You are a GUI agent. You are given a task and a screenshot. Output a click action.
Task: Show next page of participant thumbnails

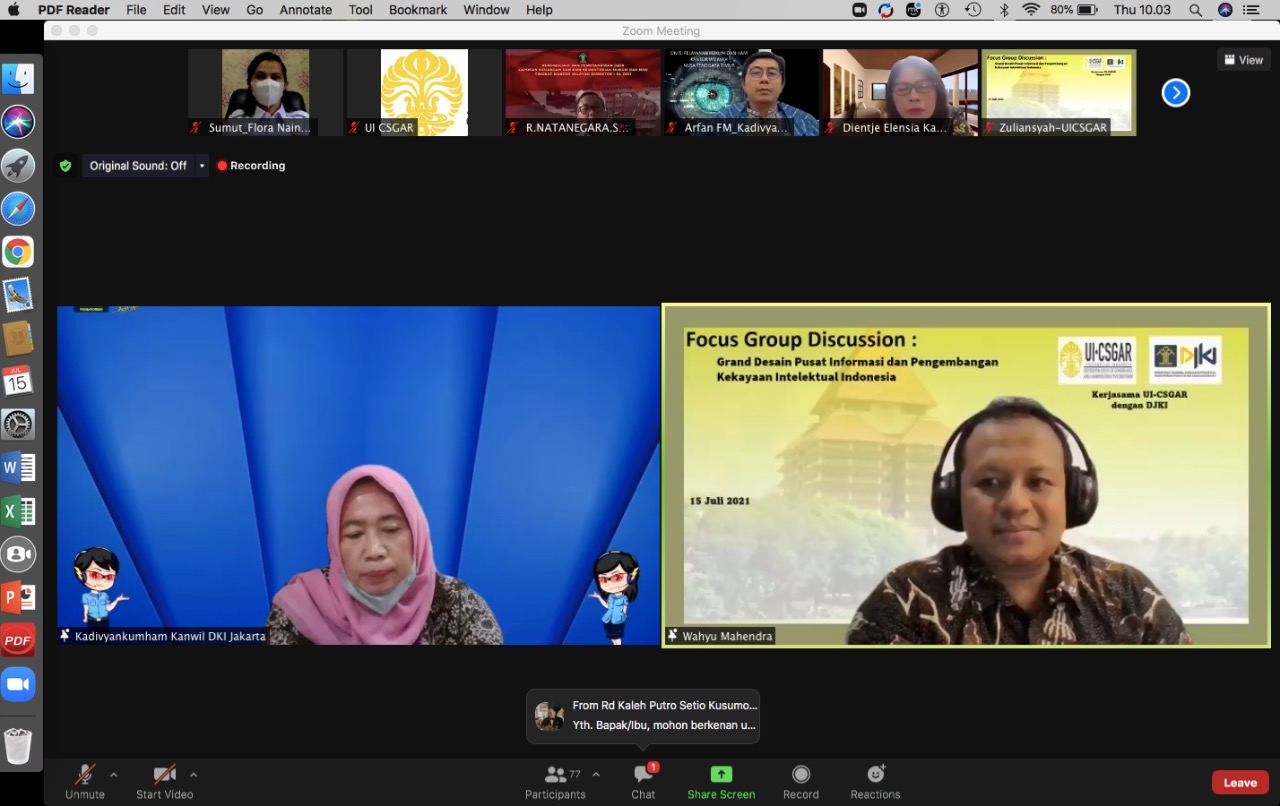[1175, 93]
